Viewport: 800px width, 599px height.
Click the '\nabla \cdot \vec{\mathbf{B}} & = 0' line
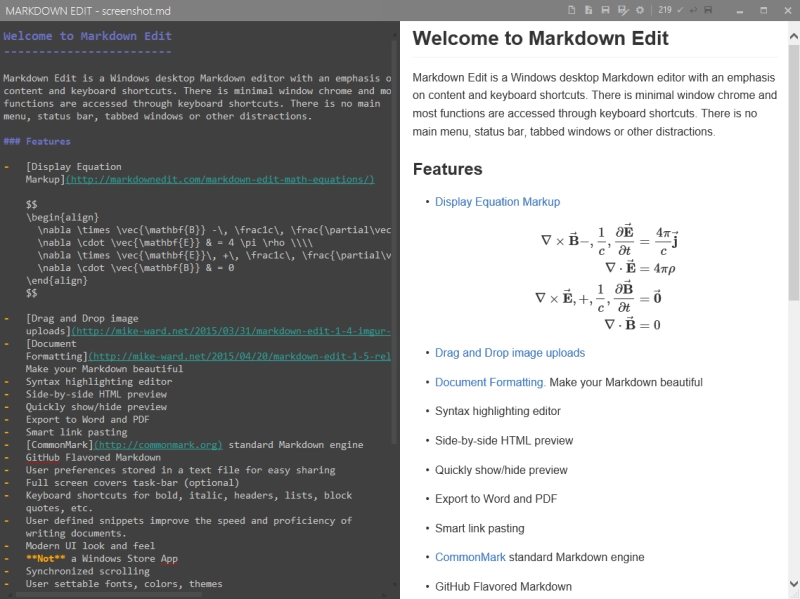[136, 268]
